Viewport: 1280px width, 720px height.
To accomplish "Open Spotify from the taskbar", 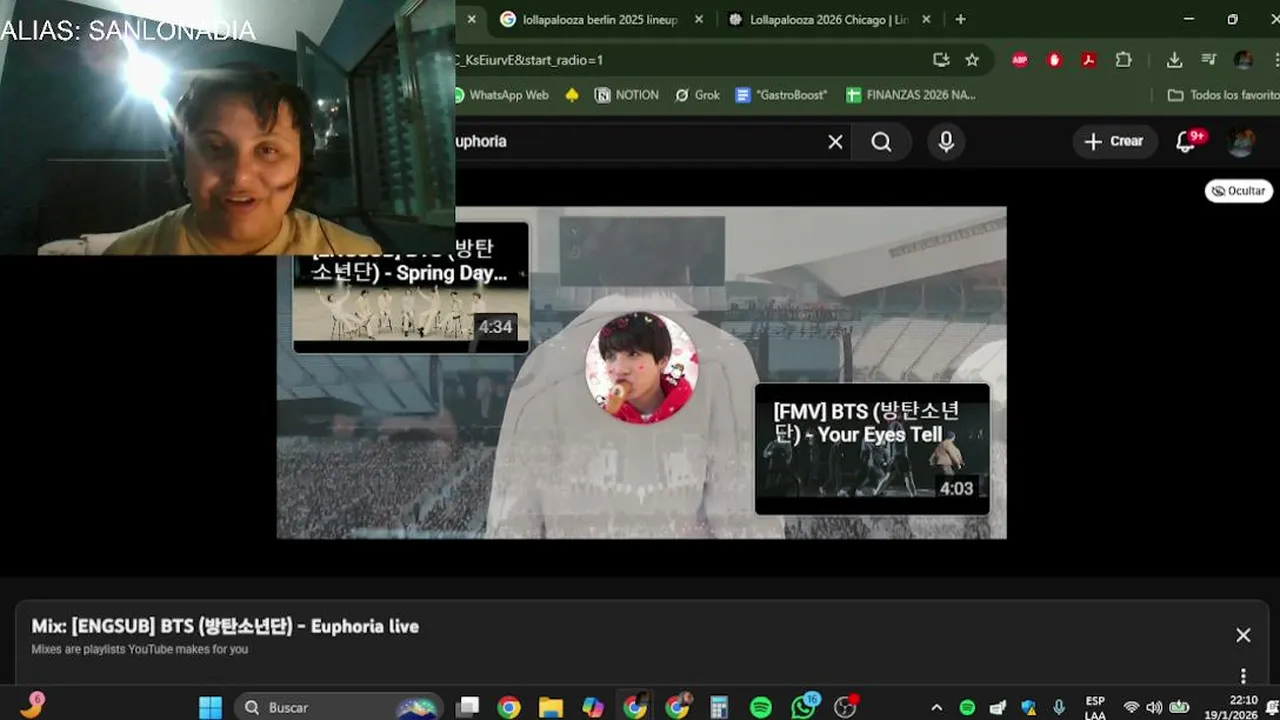I will click(x=761, y=707).
